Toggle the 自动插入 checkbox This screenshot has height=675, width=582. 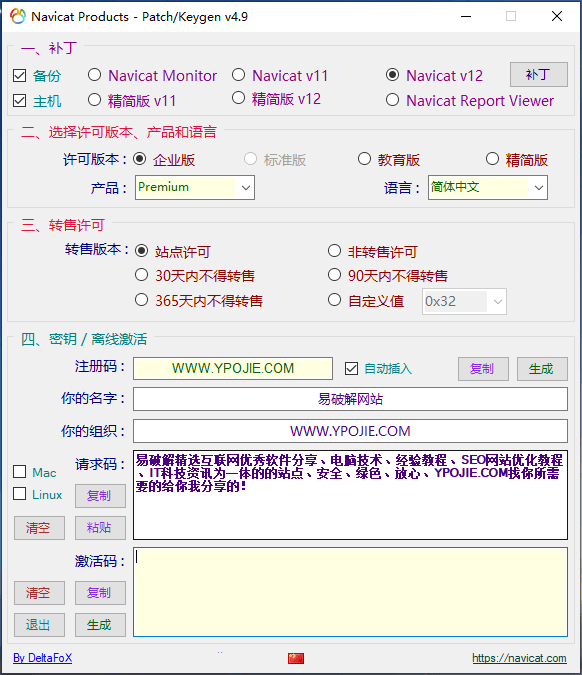[x=351, y=368]
